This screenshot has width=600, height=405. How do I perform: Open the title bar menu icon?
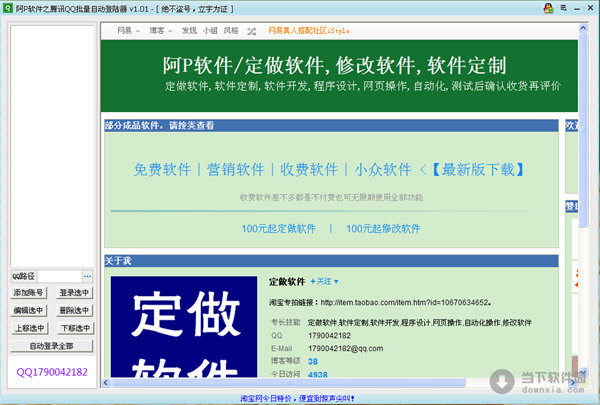563,8
